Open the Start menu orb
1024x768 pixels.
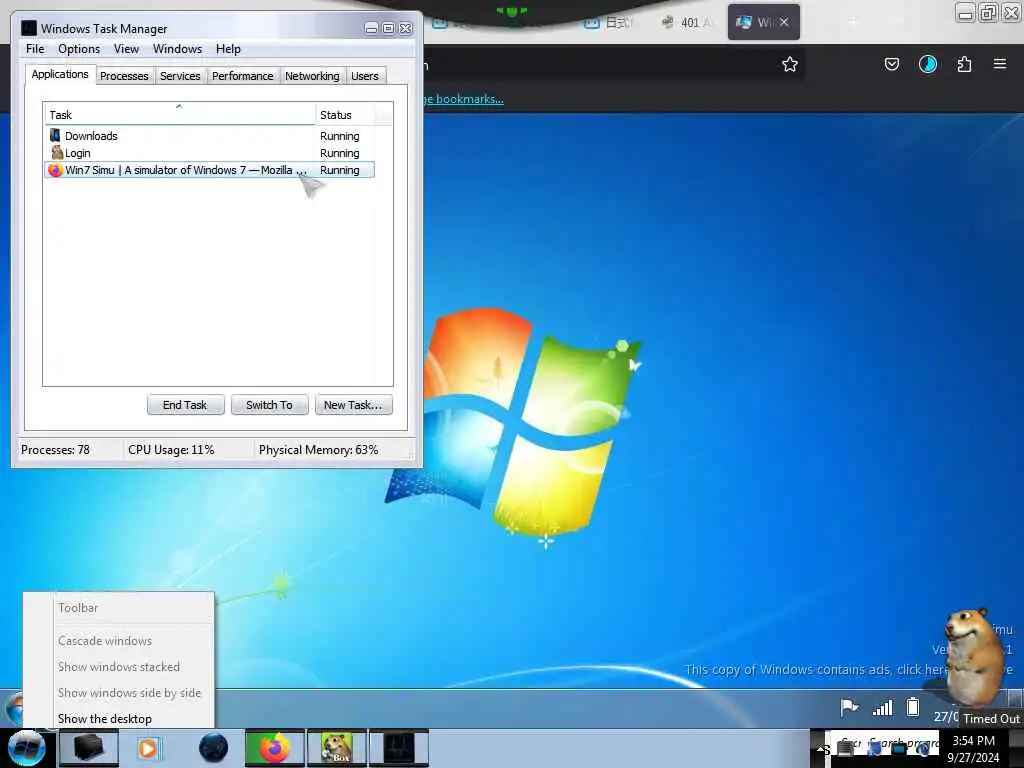[26, 748]
